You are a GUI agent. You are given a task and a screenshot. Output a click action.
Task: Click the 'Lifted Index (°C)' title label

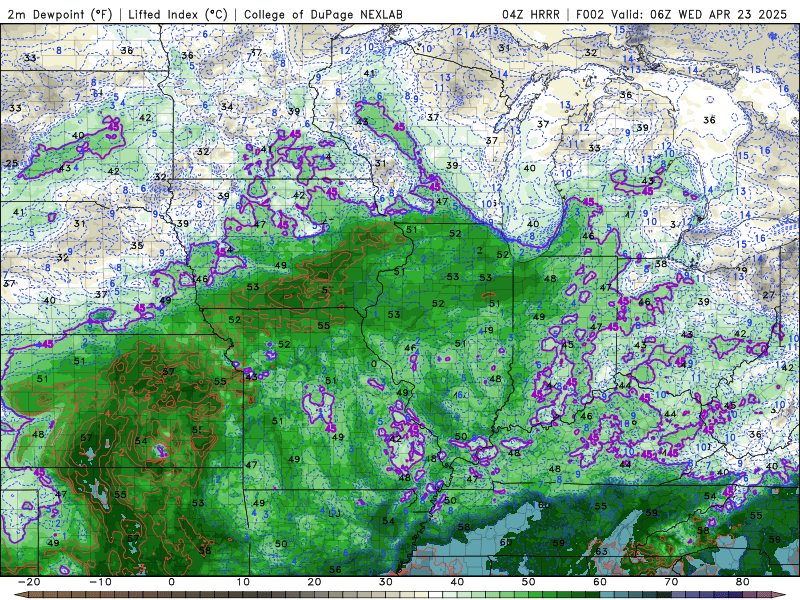click(x=178, y=14)
